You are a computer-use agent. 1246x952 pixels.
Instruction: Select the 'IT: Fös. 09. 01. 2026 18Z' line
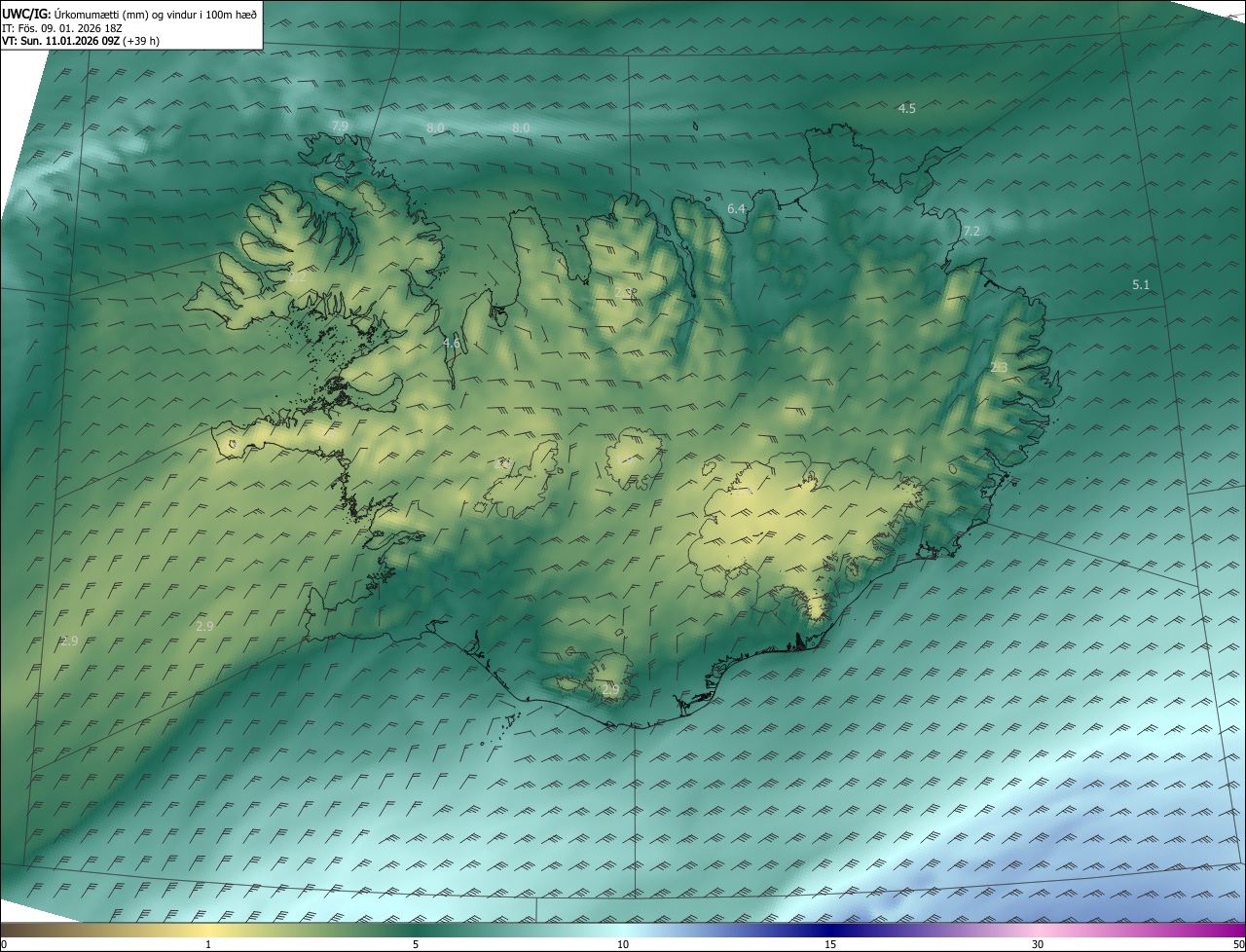[64, 27]
